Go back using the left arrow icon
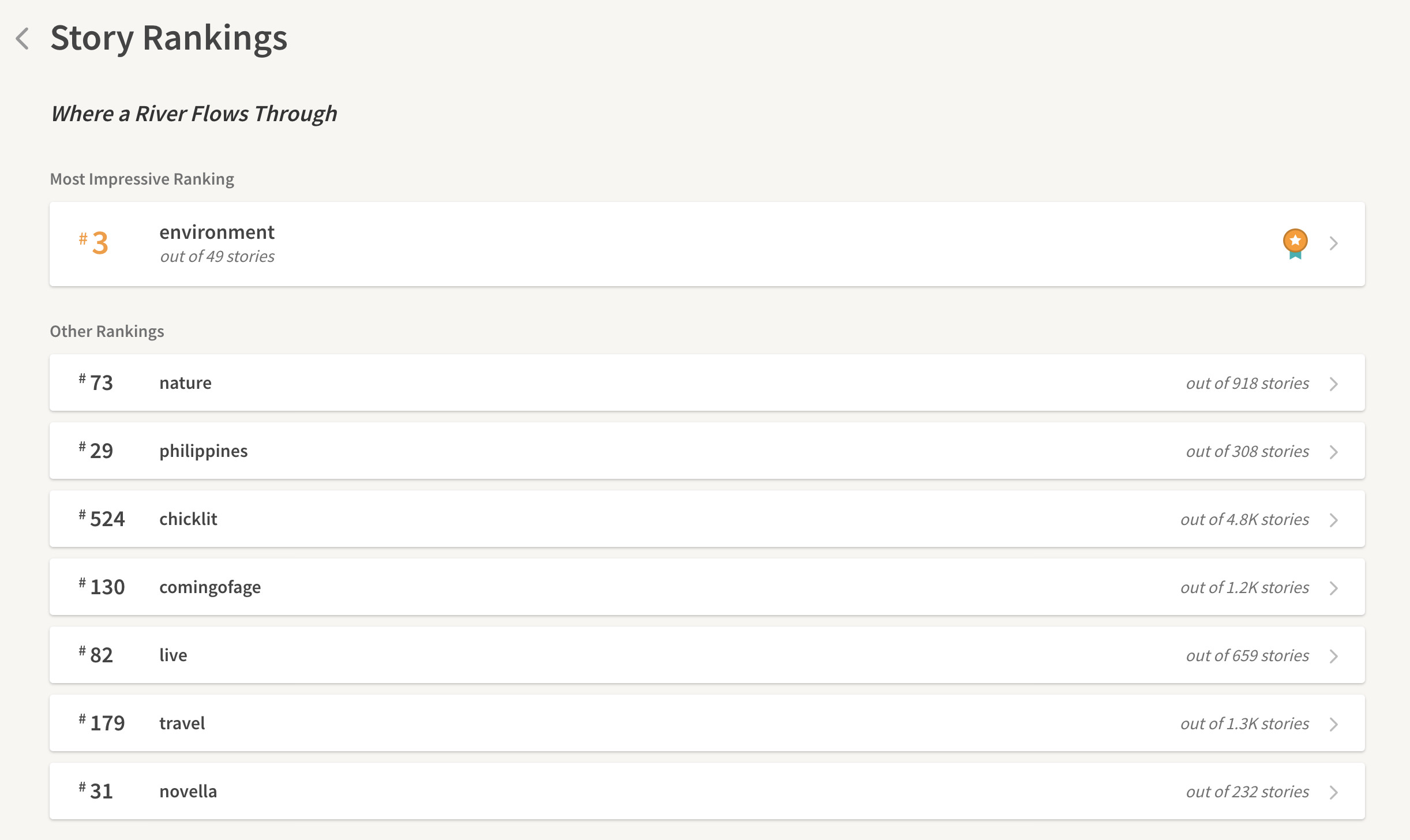The width and height of the screenshot is (1410, 840). 22,39
